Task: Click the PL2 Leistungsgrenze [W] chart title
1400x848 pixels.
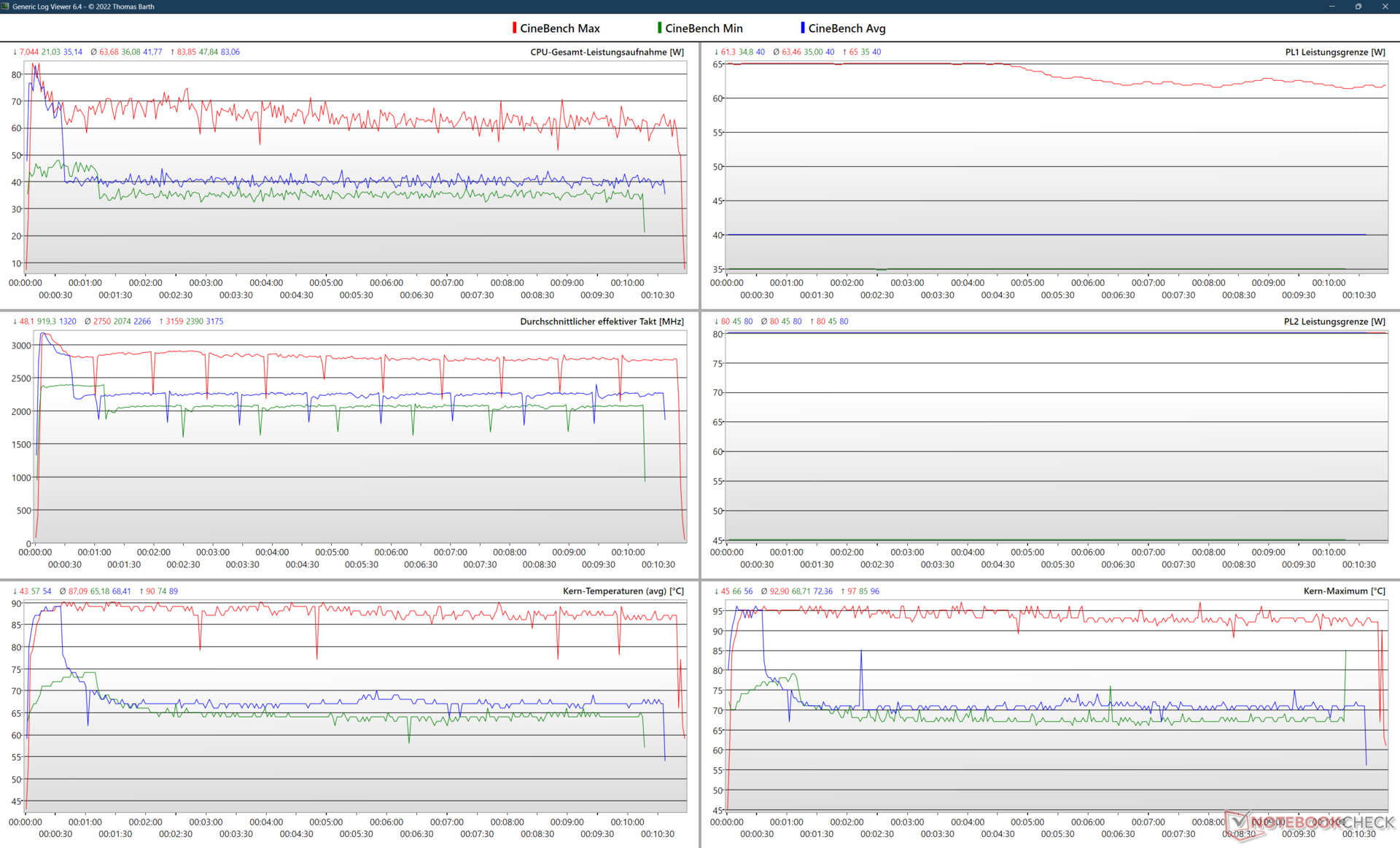Action: point(1334,322)
